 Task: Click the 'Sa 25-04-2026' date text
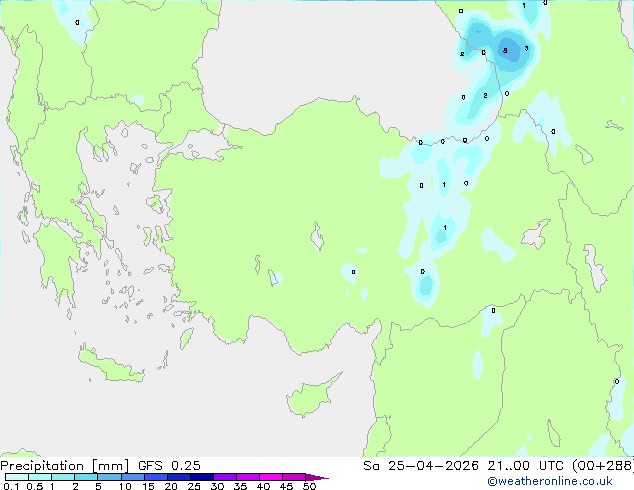click(x=421, y=466)
